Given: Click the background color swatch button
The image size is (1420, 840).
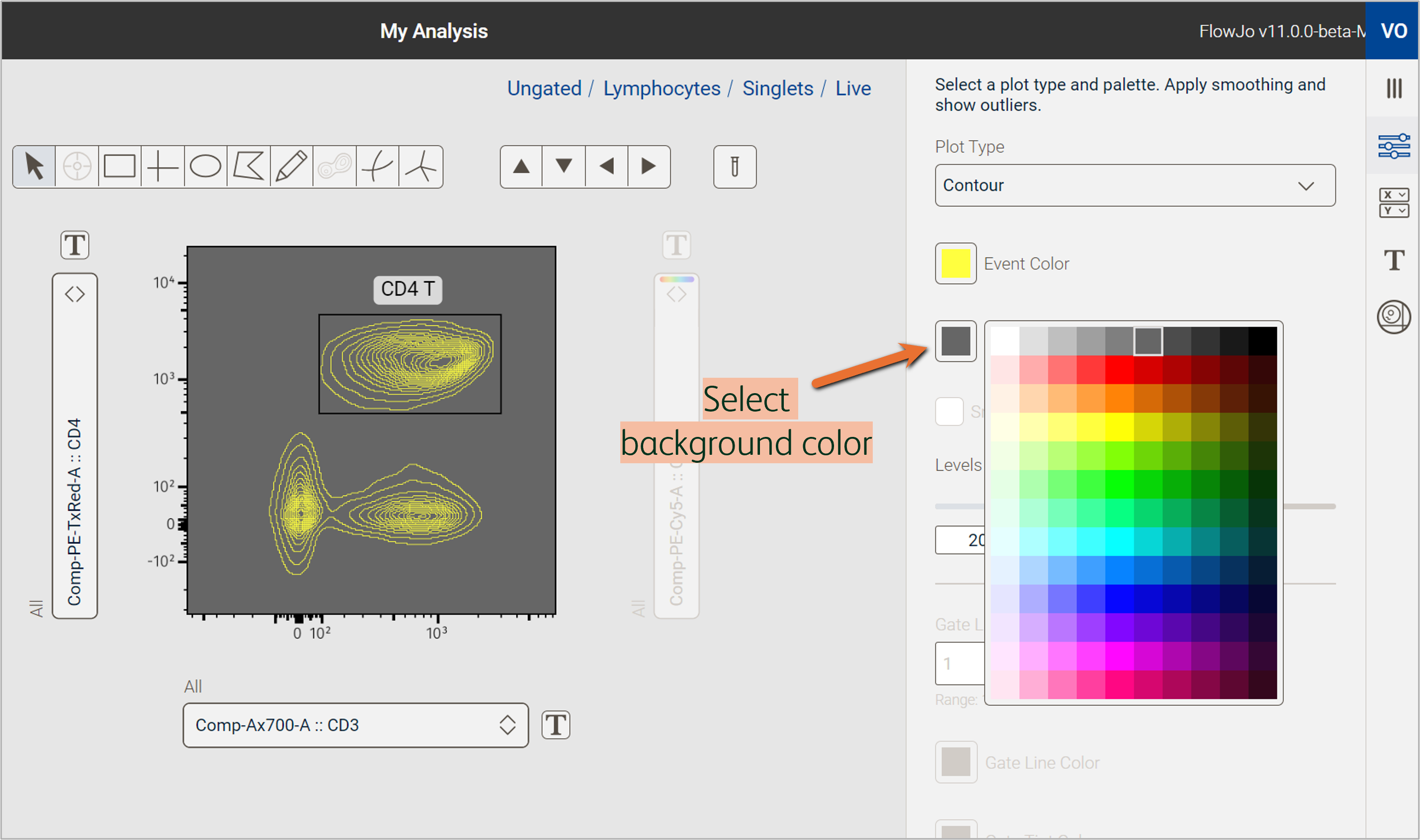Looking at the screenshot, I should [x=956, y=341].
